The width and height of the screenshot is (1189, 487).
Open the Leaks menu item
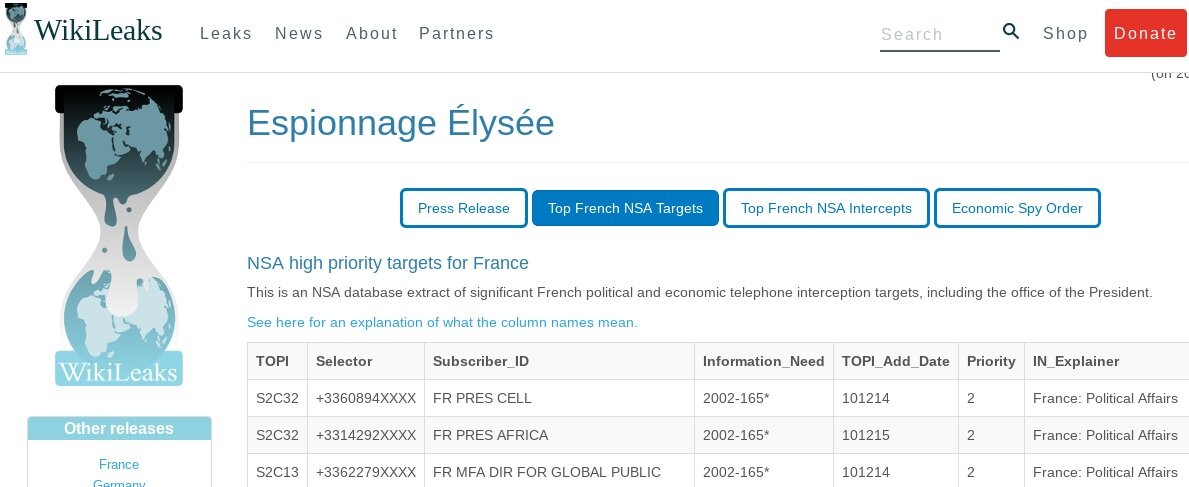pyautogui.click(x=226, y=33)
